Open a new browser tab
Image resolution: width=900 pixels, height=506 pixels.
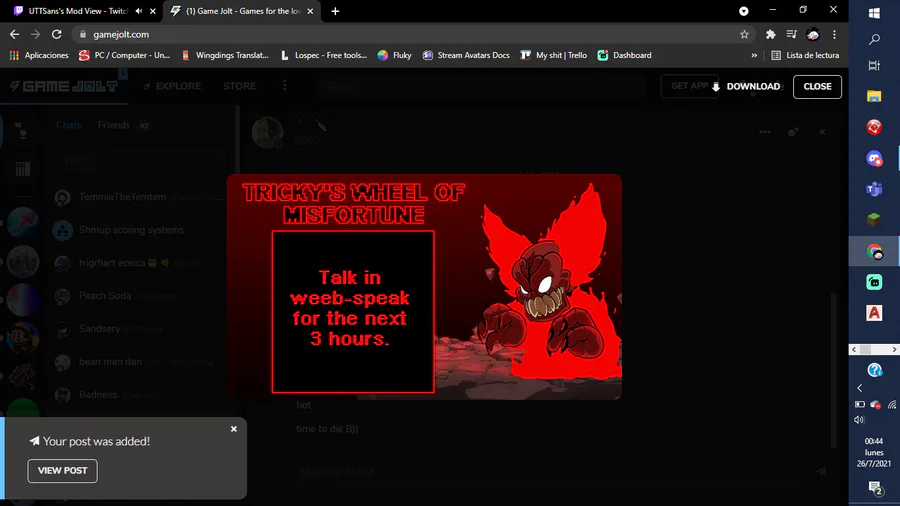tap(335, 11)
